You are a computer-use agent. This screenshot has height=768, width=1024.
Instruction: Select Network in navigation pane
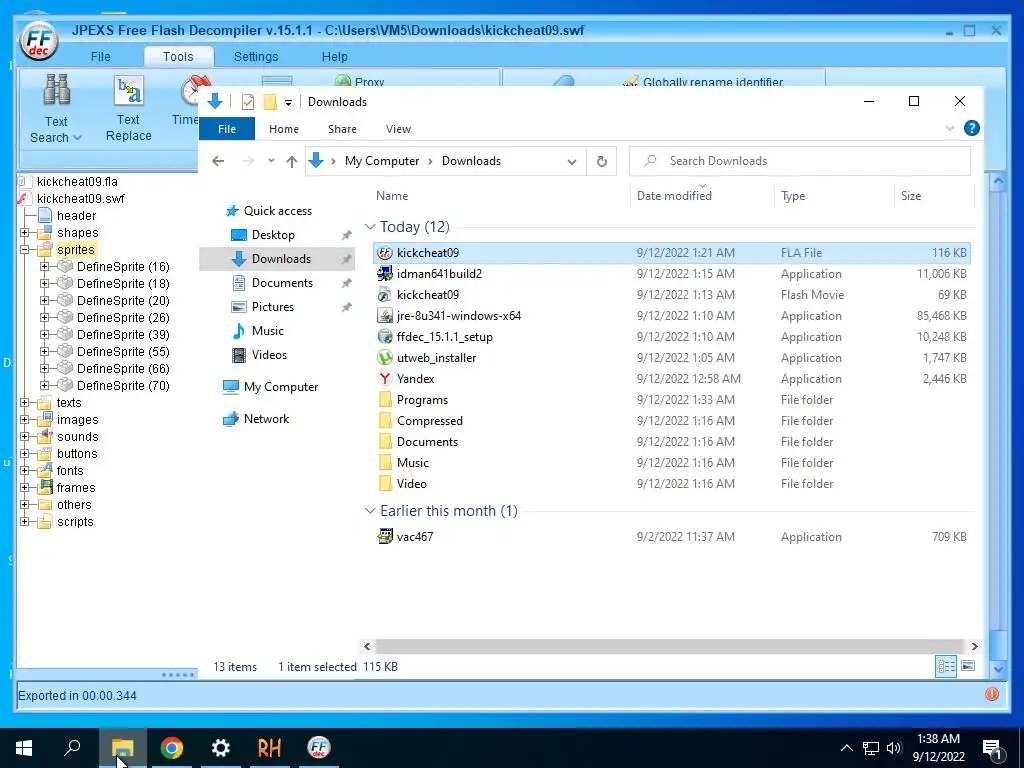tap(266, 419)
